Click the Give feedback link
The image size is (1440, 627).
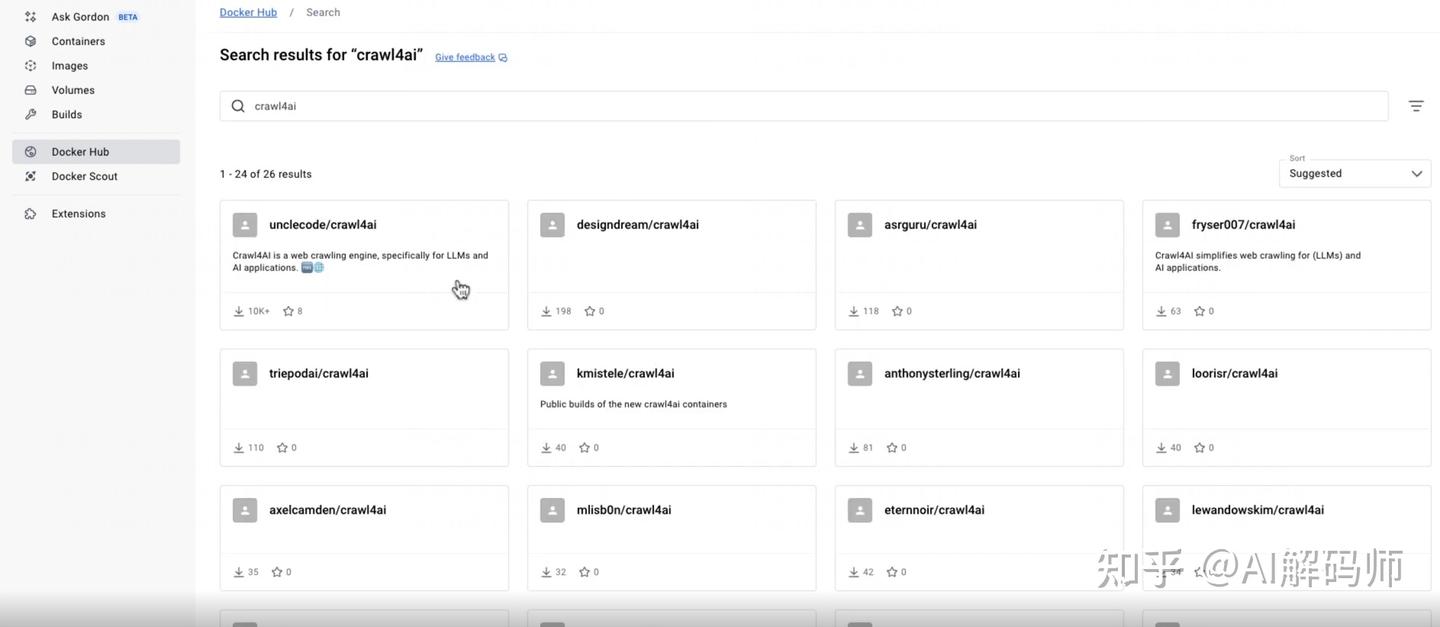pos(465,58)
